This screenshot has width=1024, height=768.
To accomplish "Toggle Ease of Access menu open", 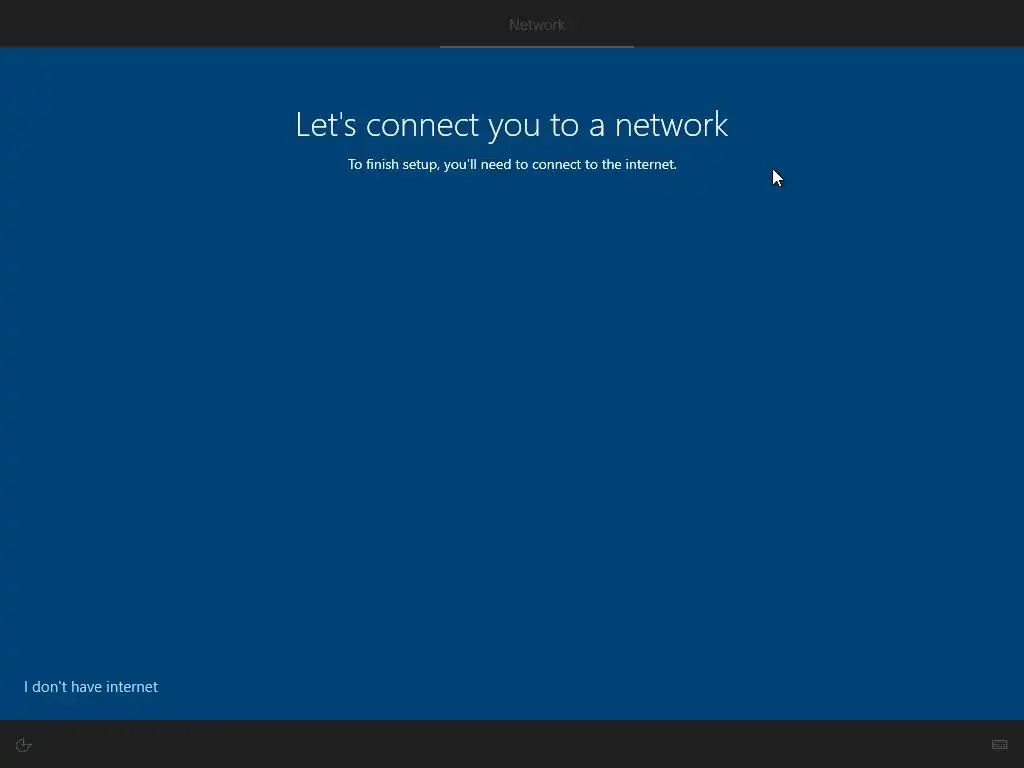I will (x=24, y=744).
